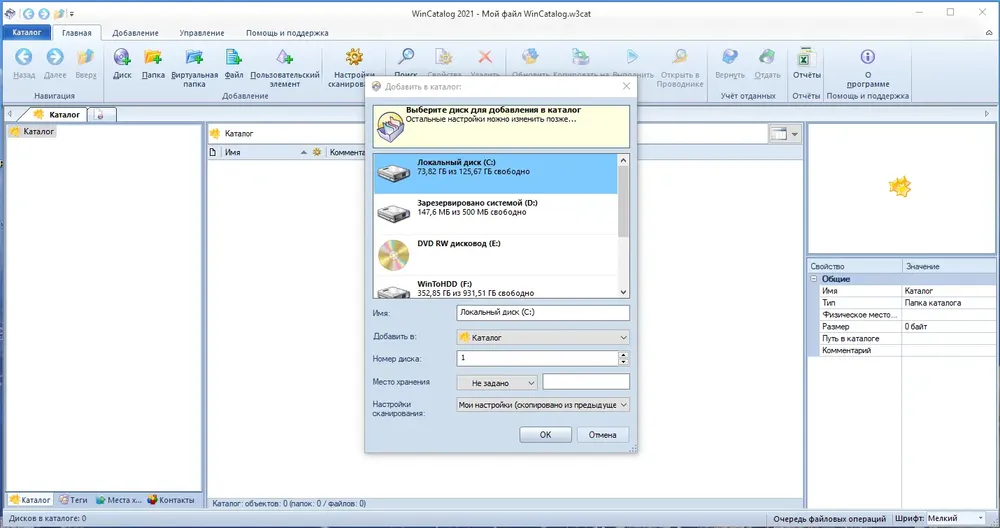The width and height of the screenshot is (1000, 528).
Task: Open the Управление ribbon tab
Action: tap(202, 33)
